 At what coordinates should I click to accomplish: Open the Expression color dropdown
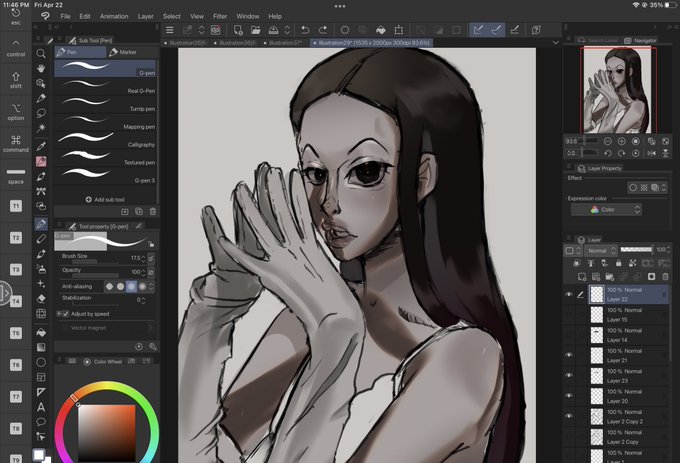[606, 210]
